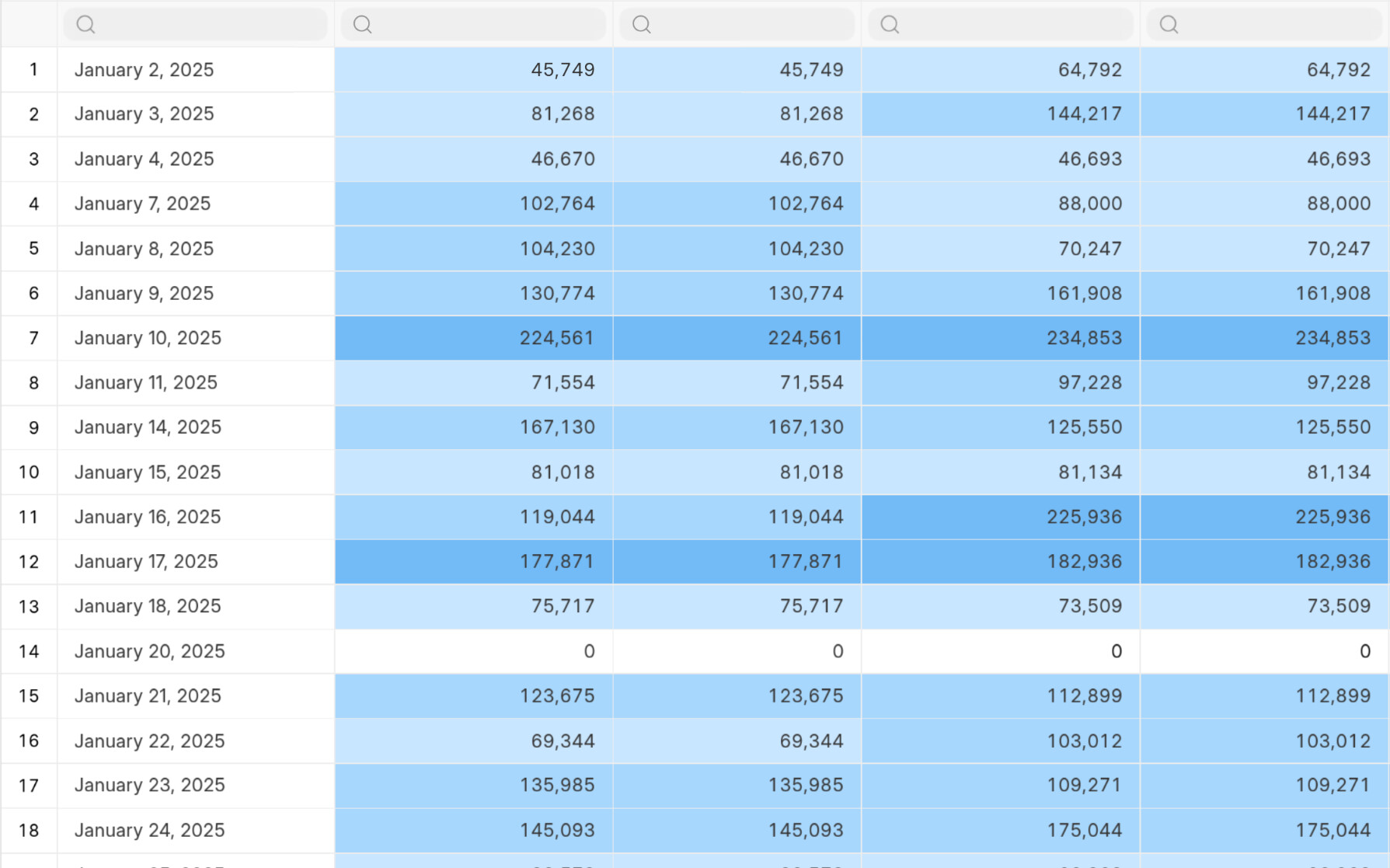1390x868 pixels.
Task: Click the January 22, 2025 date cell
Action: pos(196,741)
